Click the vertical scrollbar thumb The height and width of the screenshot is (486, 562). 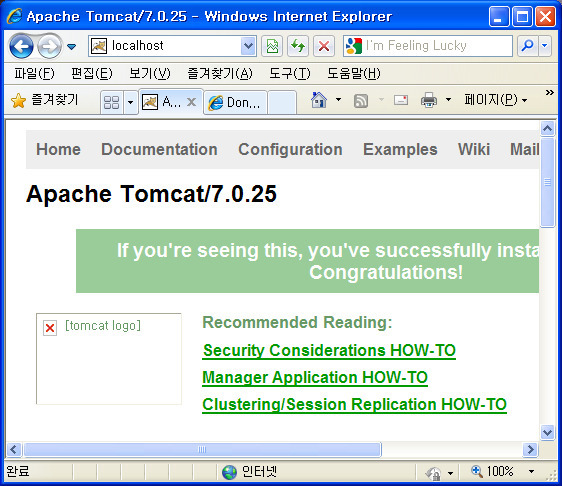[x=547, y=182]
